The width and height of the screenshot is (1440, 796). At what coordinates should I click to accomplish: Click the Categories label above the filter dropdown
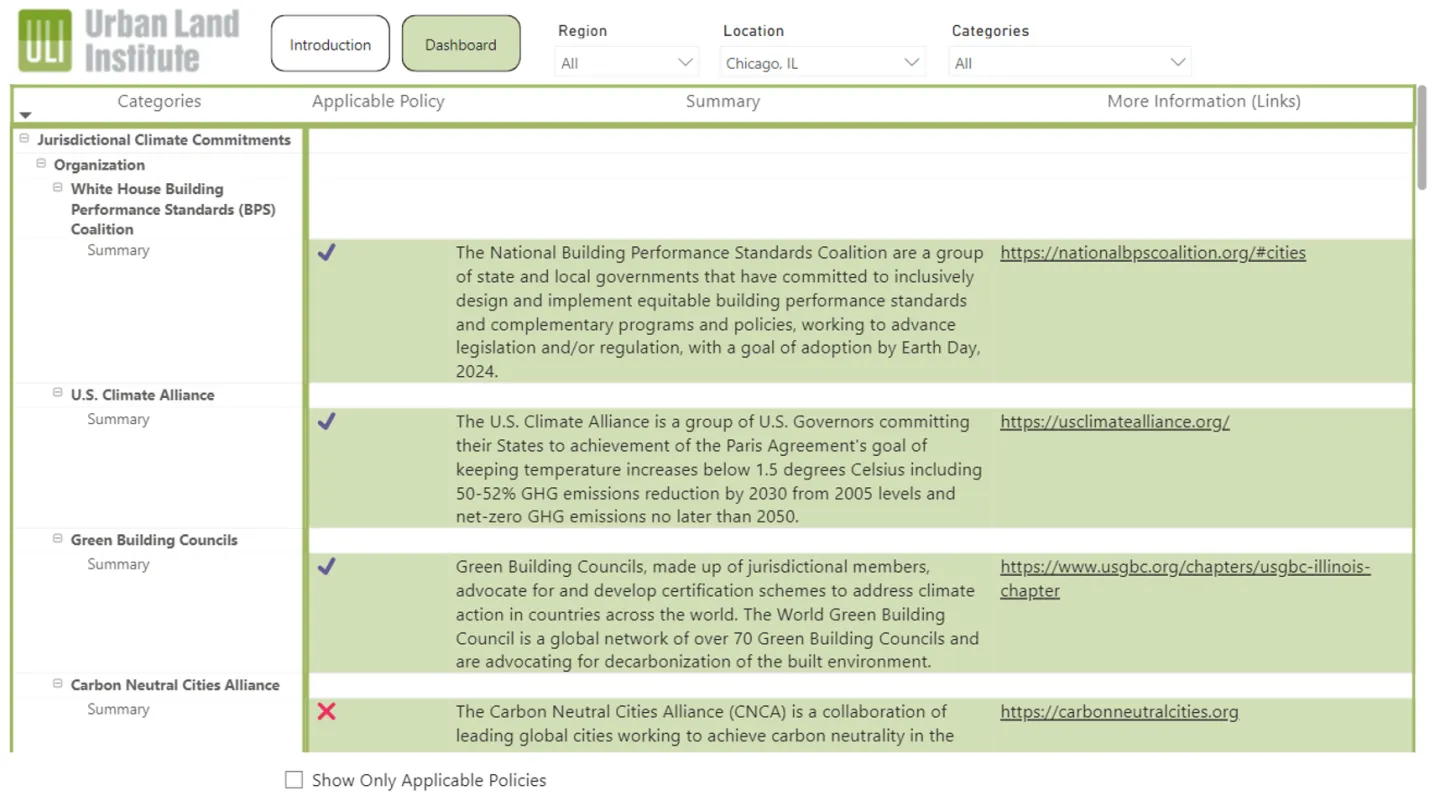point(990,31)
